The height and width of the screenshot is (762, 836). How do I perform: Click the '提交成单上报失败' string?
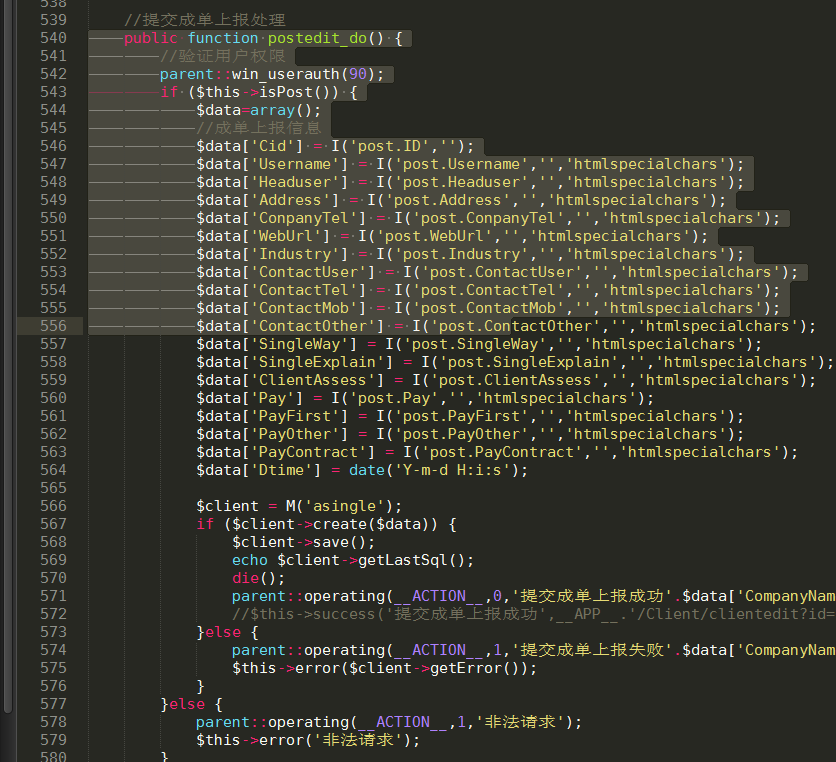pos(592,651)
